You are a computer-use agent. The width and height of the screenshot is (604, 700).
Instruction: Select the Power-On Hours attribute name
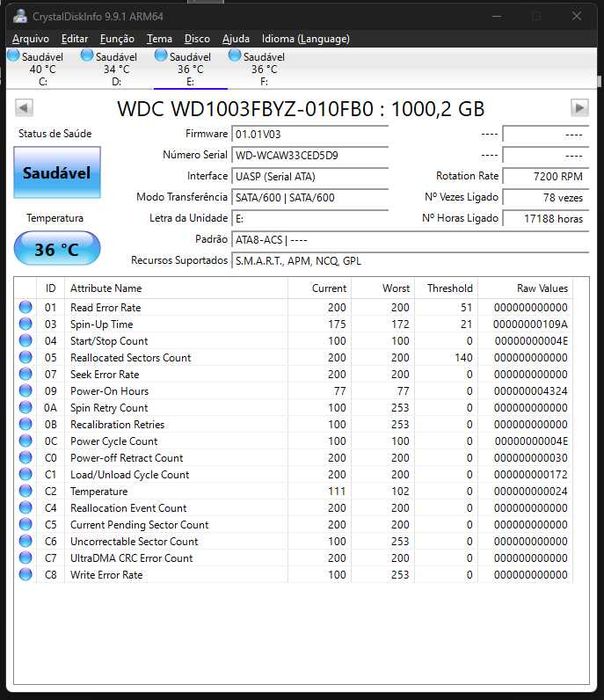(109, 391)
